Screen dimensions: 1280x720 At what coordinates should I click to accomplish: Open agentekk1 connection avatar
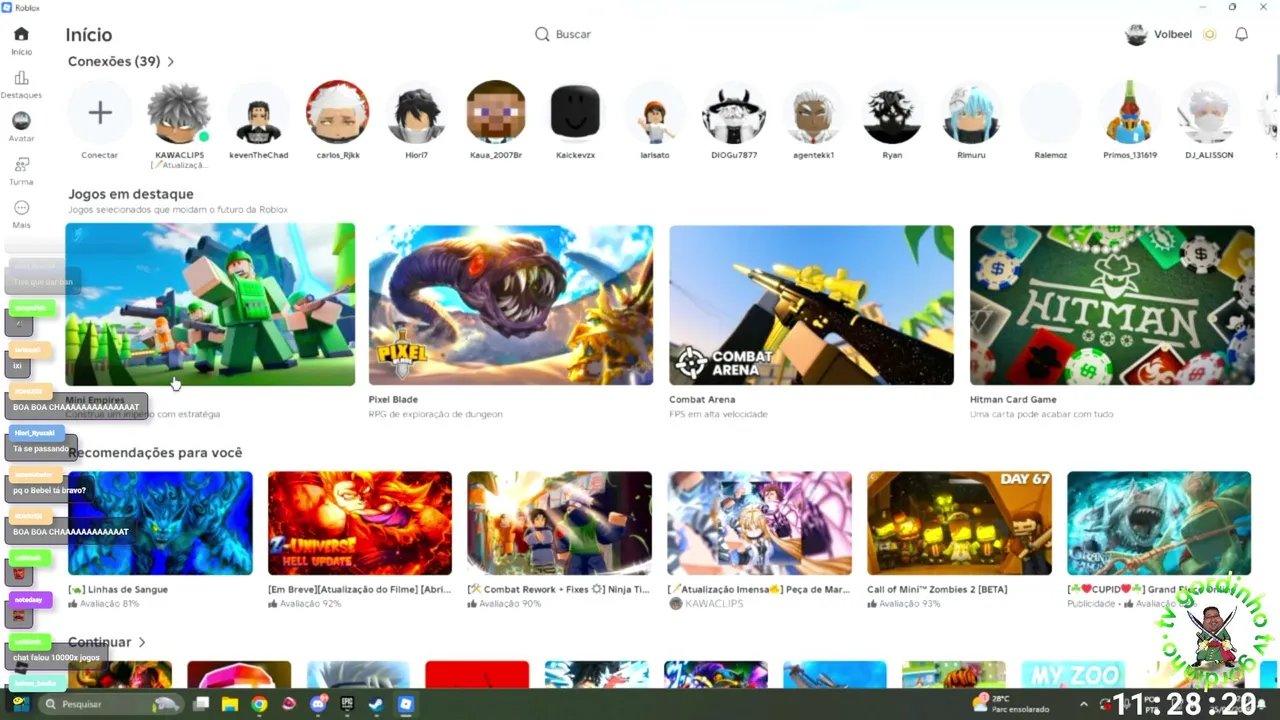813,112
